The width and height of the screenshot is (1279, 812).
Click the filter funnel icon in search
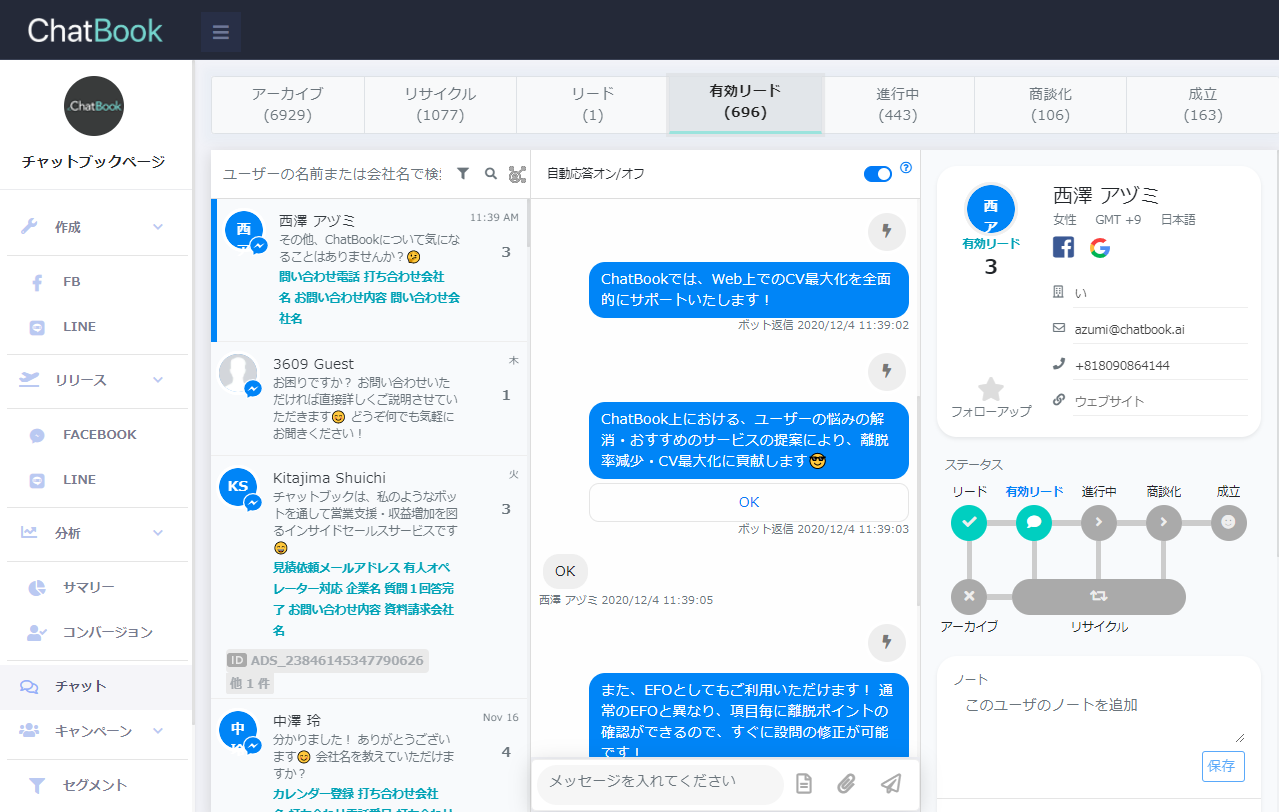click(463, 173)
